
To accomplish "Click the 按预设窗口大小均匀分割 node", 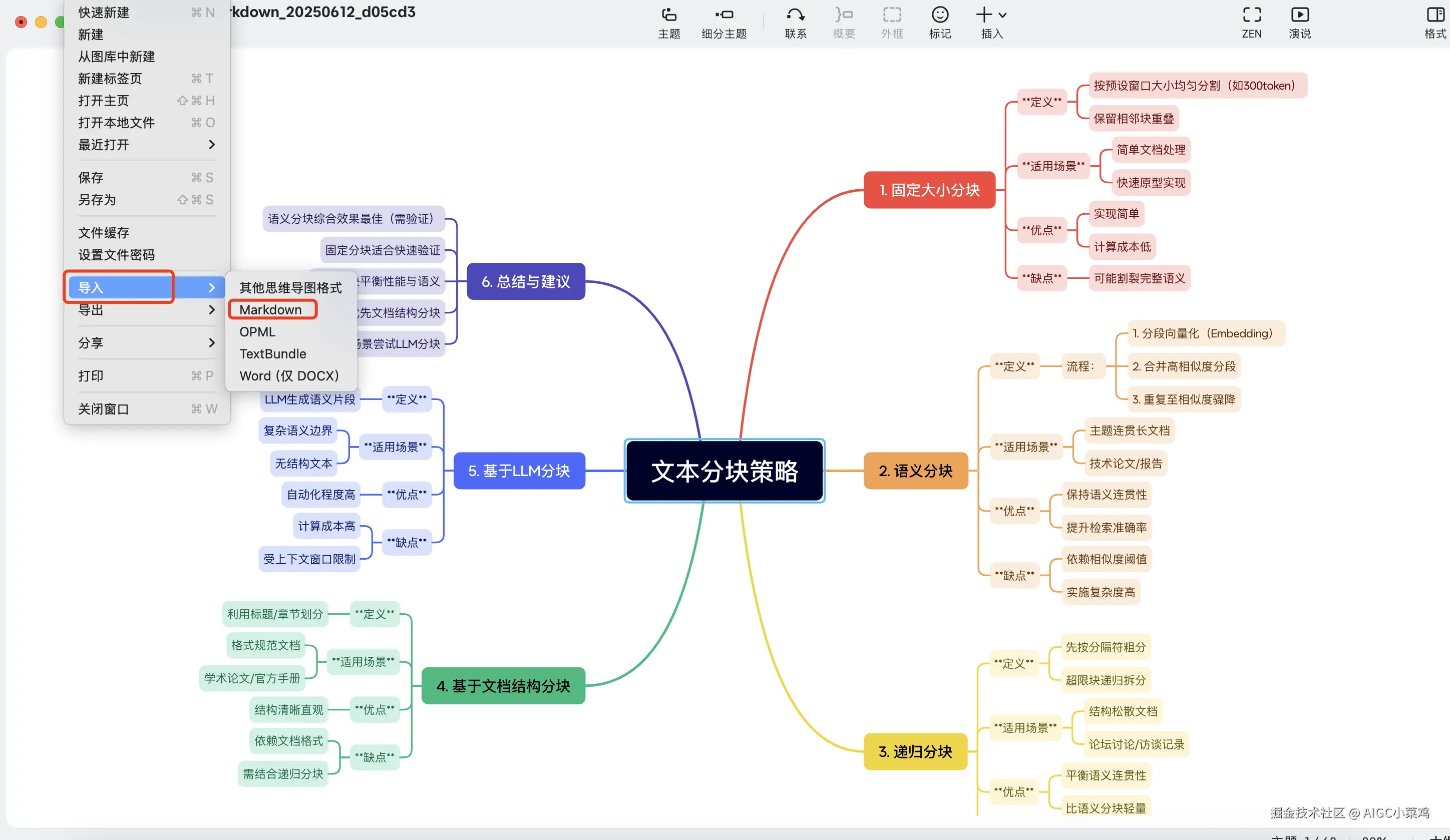I will (1197, 85).
